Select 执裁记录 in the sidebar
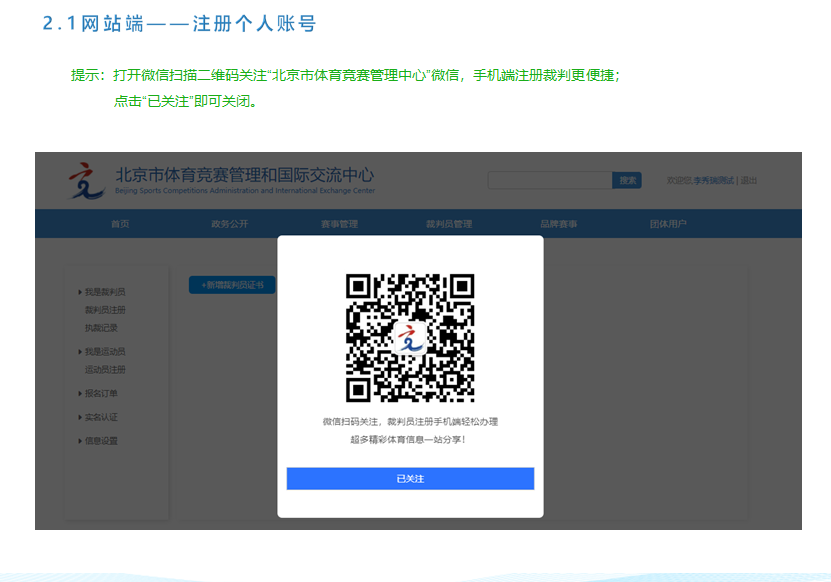Screen dimensions: 831x582 point(101,328)
